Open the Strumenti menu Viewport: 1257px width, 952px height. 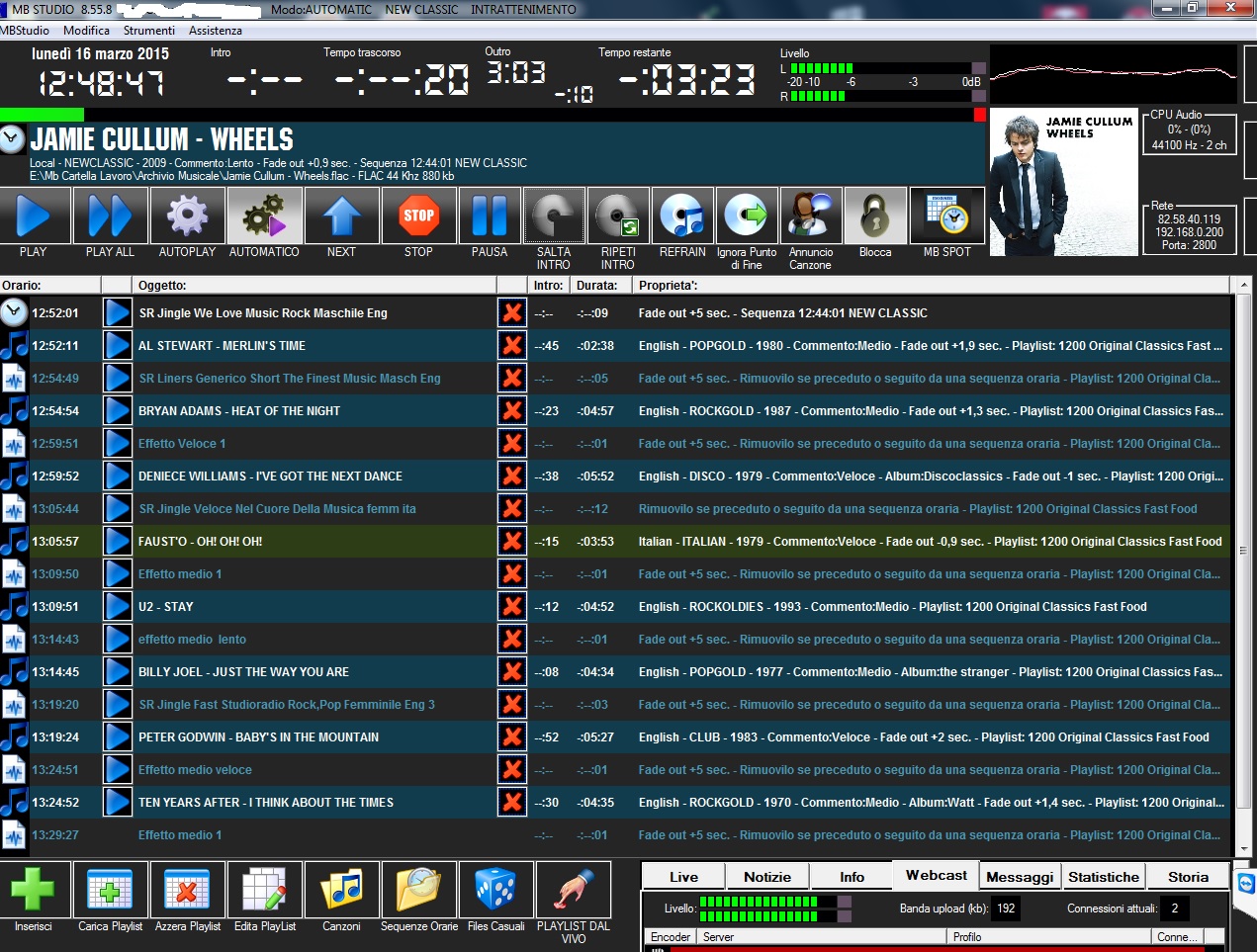coord(148,31)
